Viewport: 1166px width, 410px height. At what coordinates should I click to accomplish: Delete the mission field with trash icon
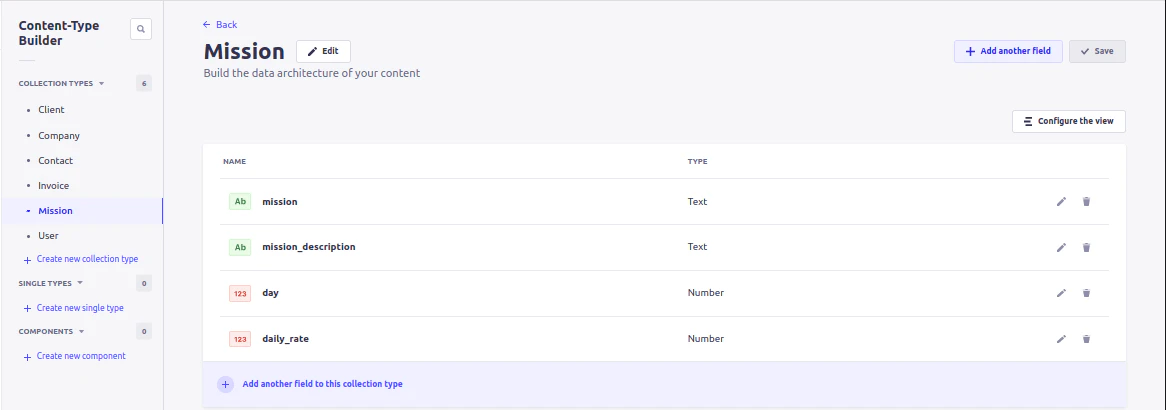[x=1087, y=202]
